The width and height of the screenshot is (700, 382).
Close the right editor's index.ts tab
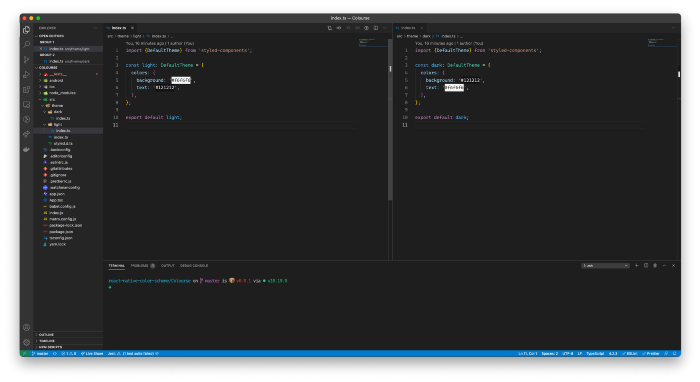(421, 28)
